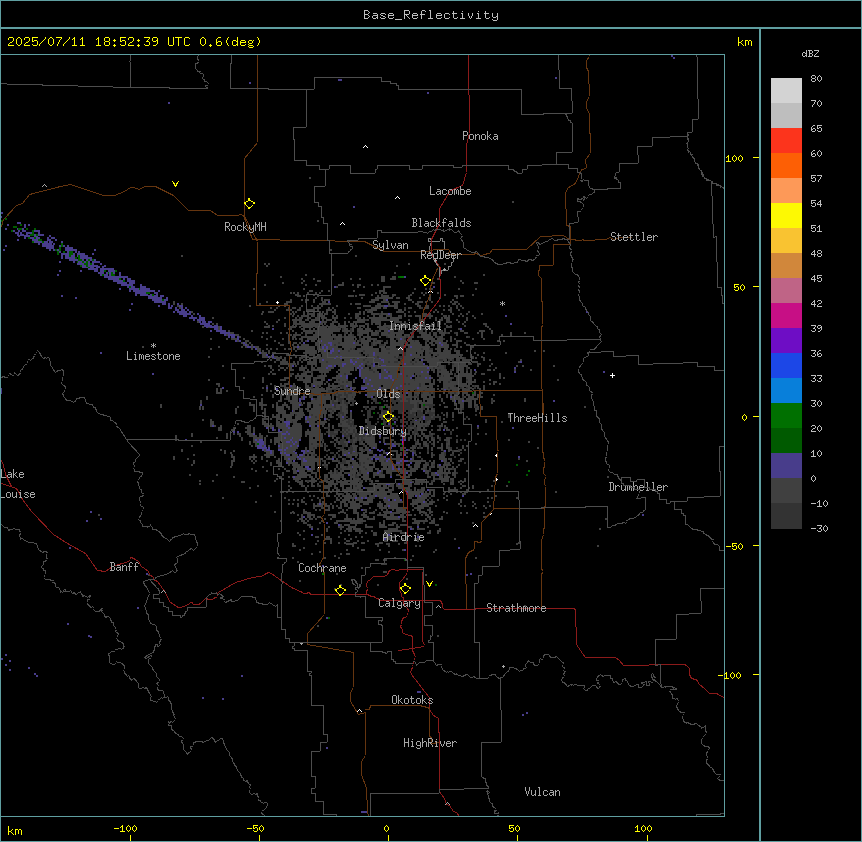Click the -100 tick on vertical axis
This screenshot has height=842, width=862.
[731, 675]
